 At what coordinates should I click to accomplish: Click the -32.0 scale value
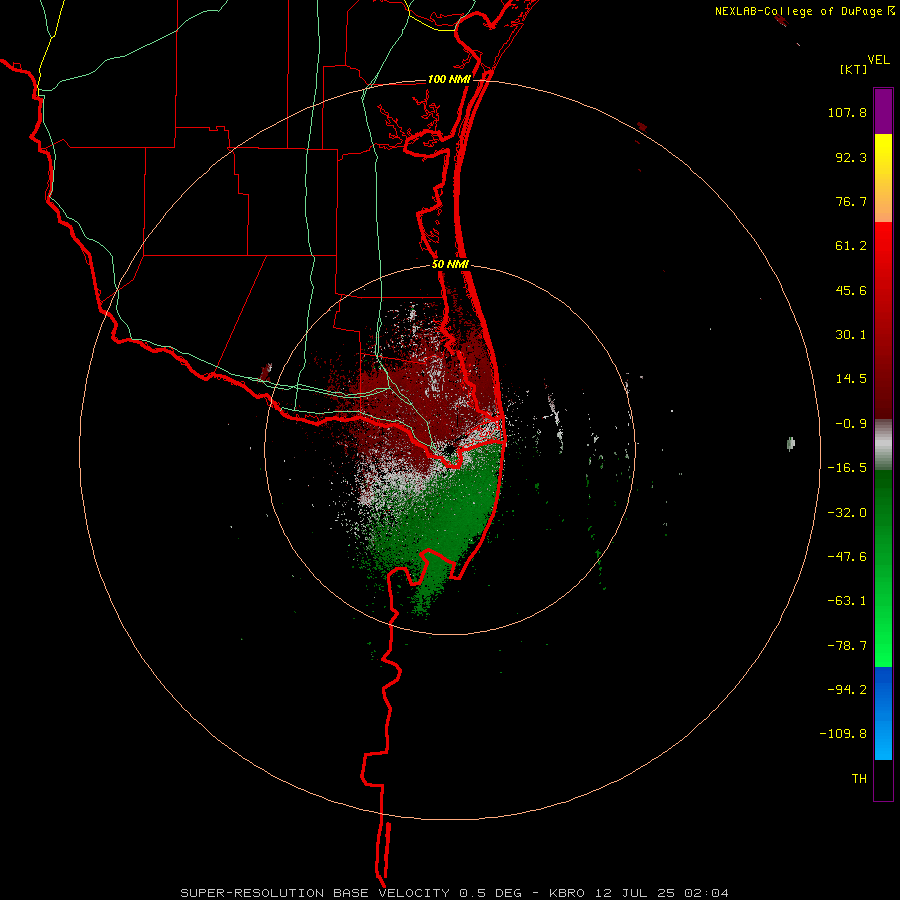click(x=847, y=513)
